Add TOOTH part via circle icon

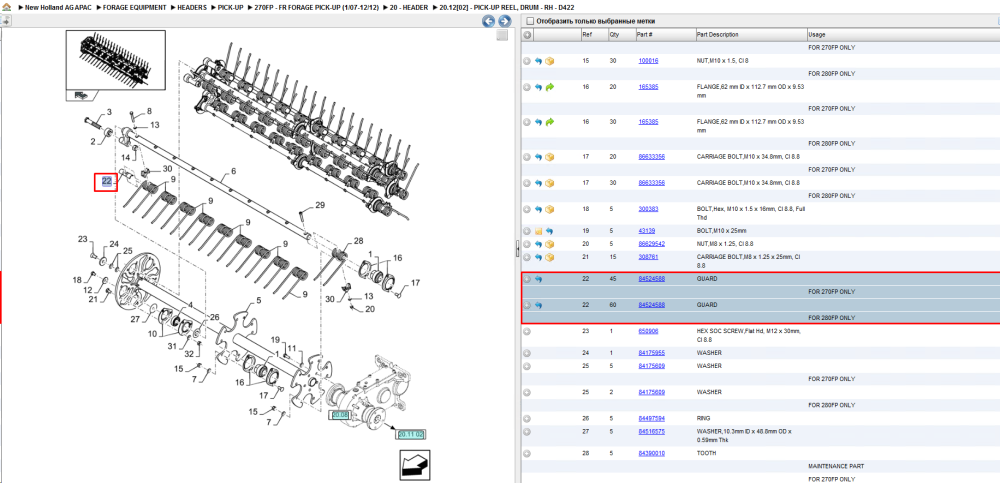click(x=527, y=453)
